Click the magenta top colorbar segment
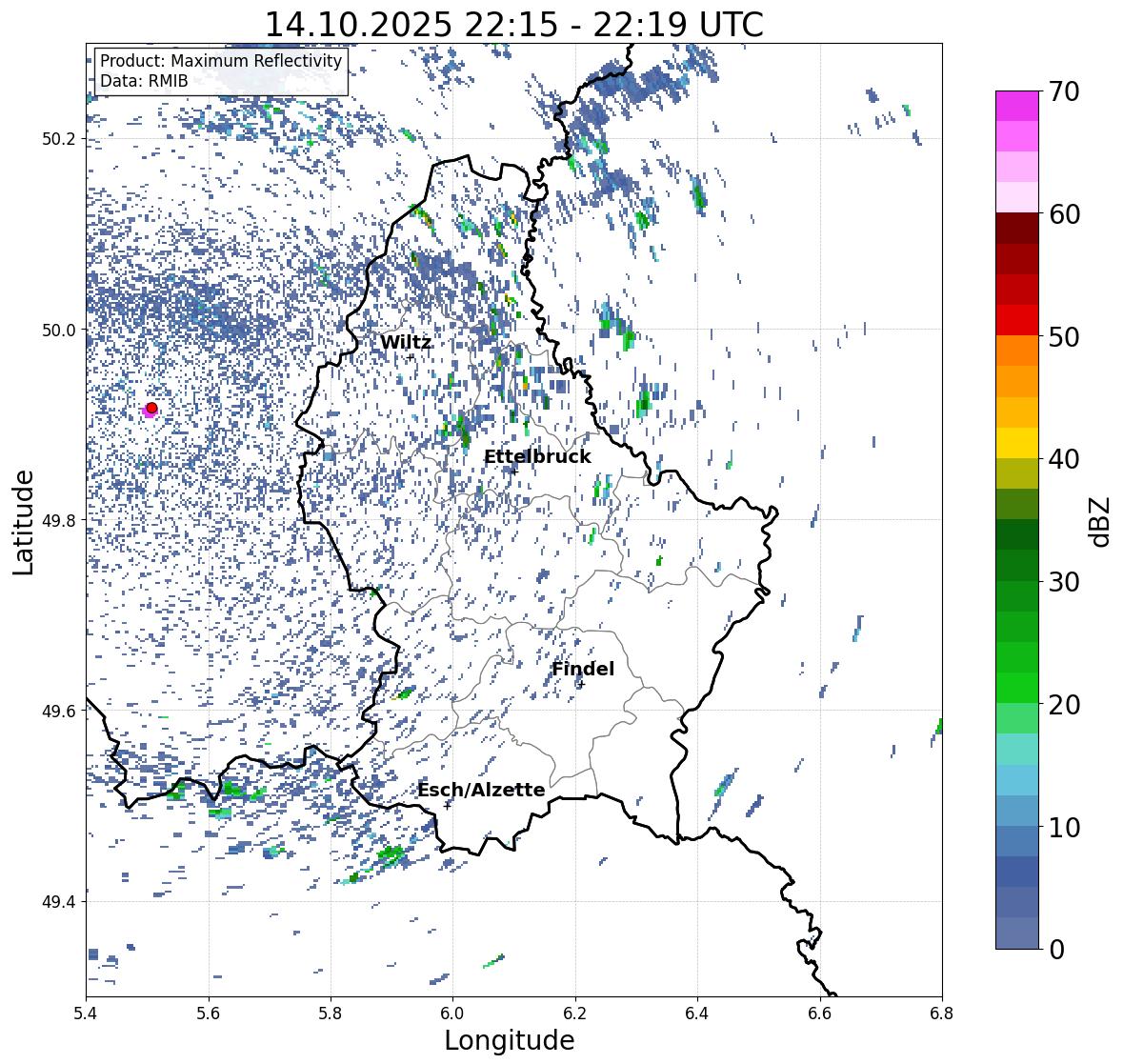 [x=1017, y=106]
